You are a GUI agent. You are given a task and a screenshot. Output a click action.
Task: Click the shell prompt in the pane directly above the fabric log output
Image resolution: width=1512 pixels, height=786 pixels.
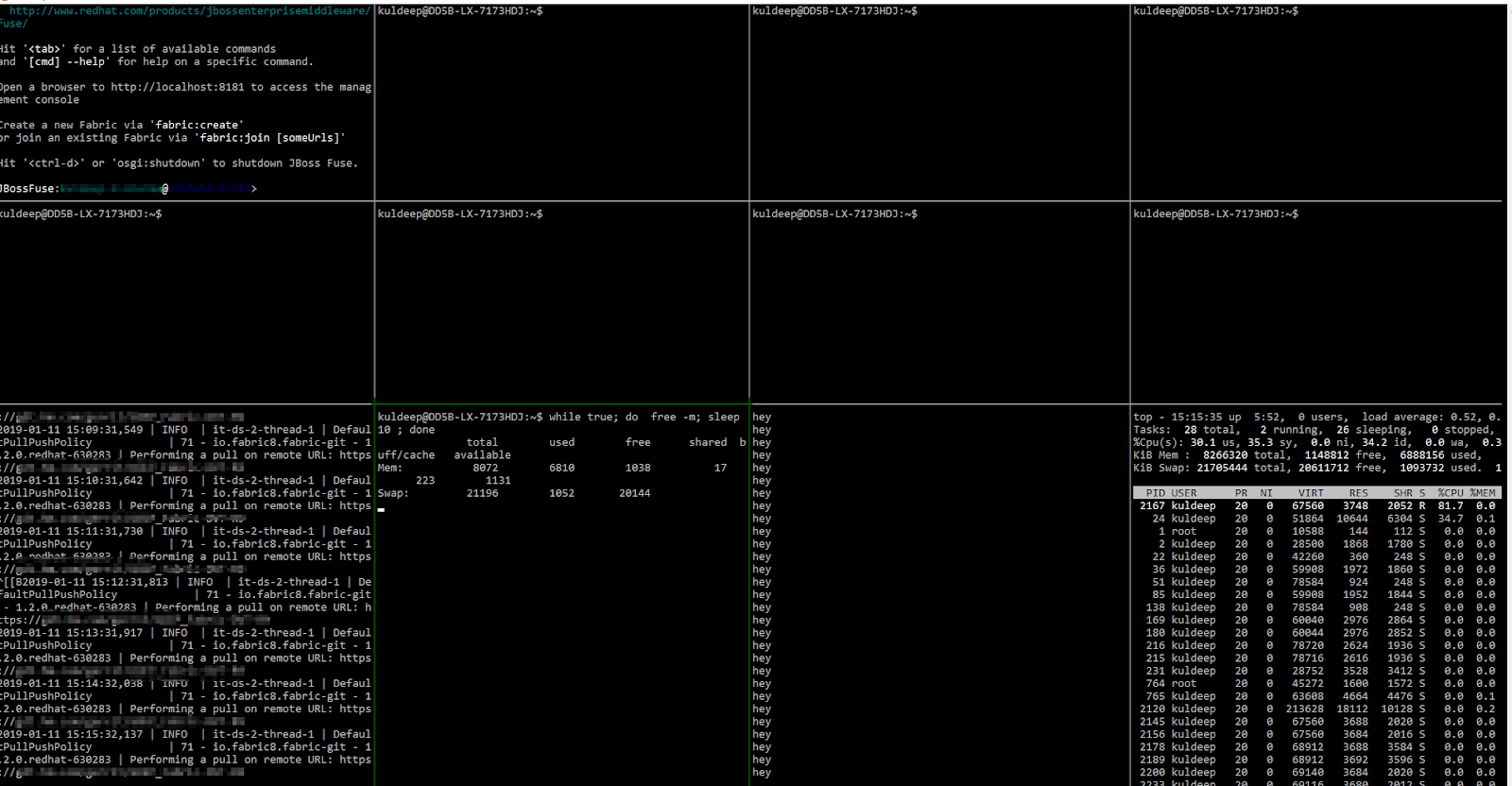(80, 214)
